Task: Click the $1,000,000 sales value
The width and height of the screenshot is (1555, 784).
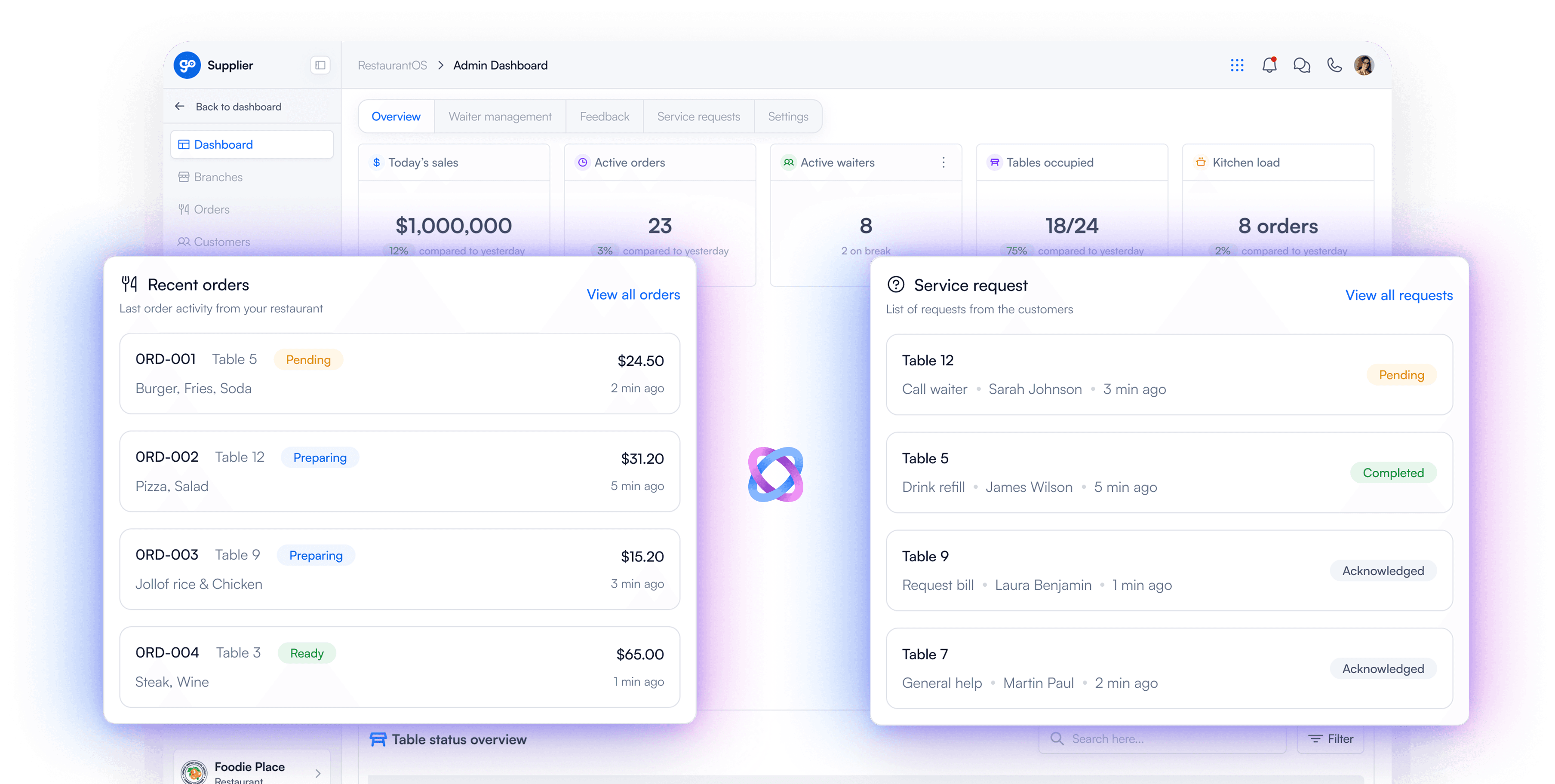Action: pyautogui.click(x=453, y=226)
